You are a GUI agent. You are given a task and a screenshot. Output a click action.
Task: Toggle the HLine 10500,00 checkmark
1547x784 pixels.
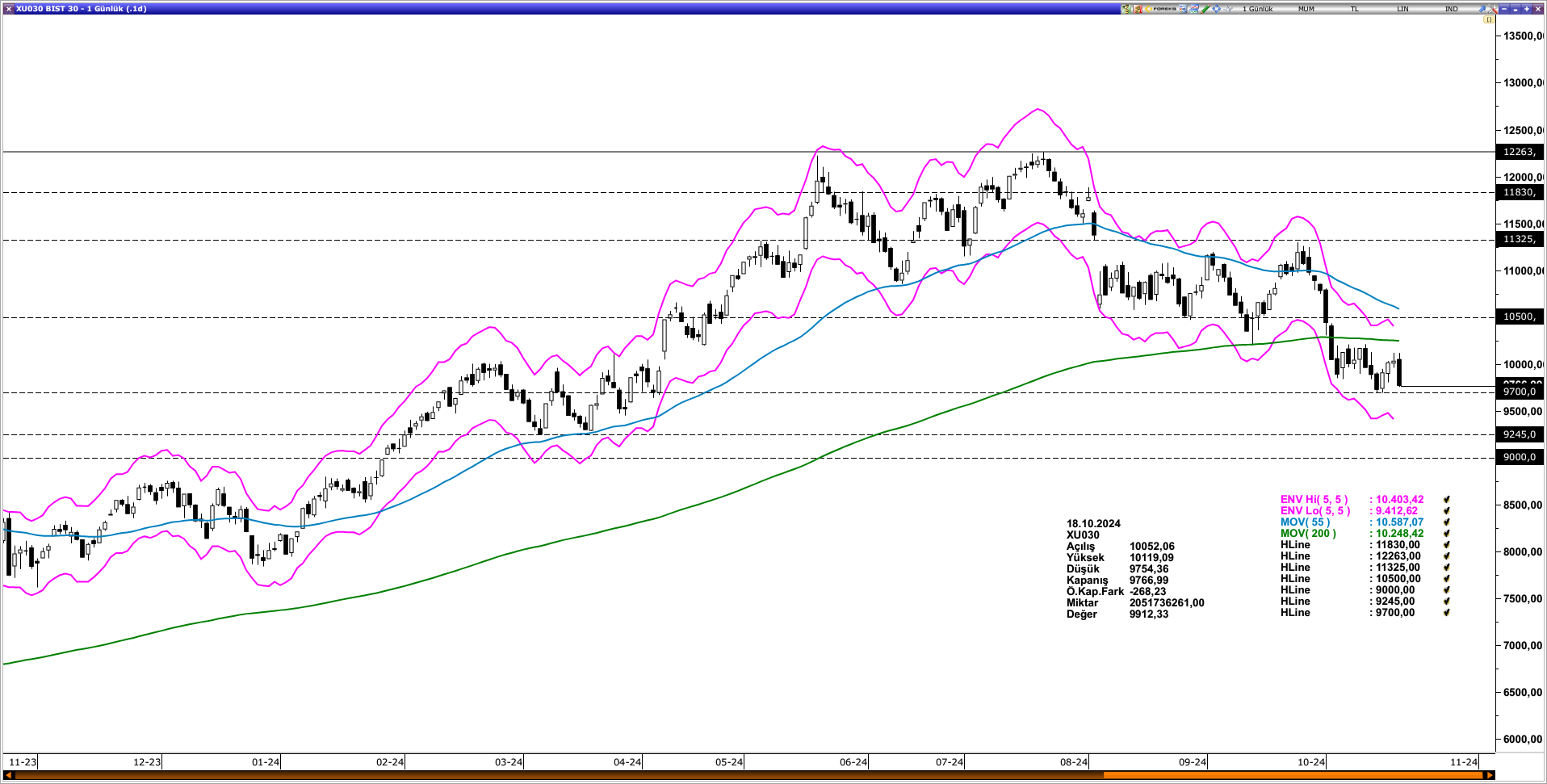pyautogui.click(x=1447, y=579)
